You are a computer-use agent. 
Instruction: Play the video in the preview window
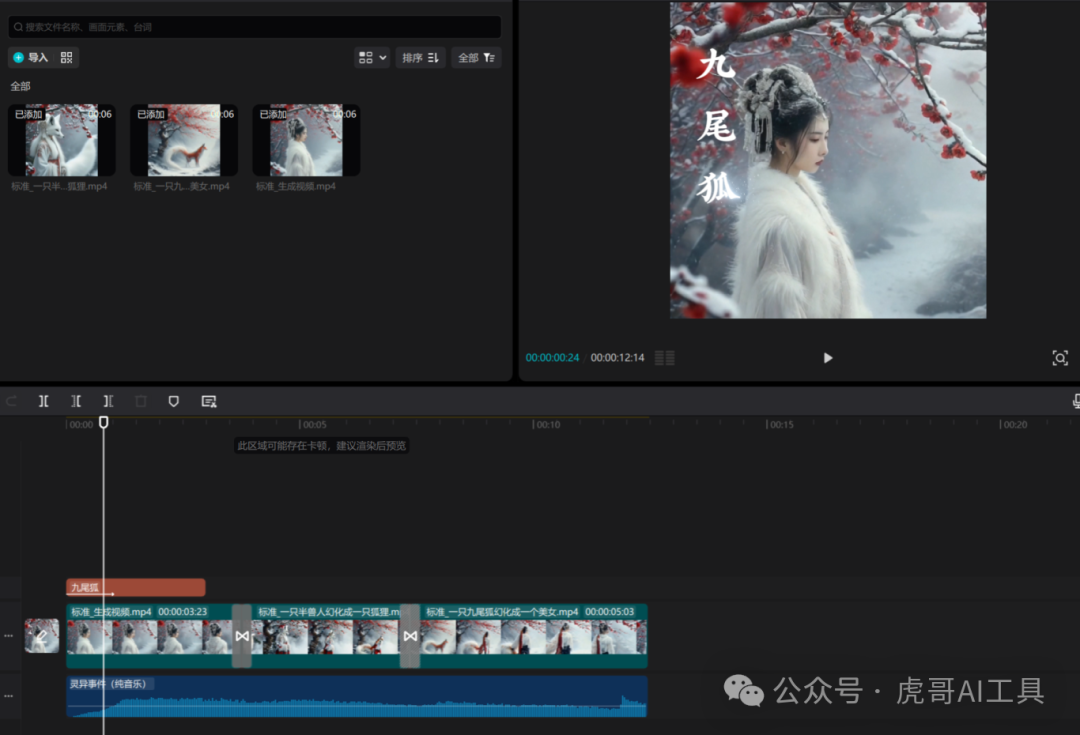[827, 357]
